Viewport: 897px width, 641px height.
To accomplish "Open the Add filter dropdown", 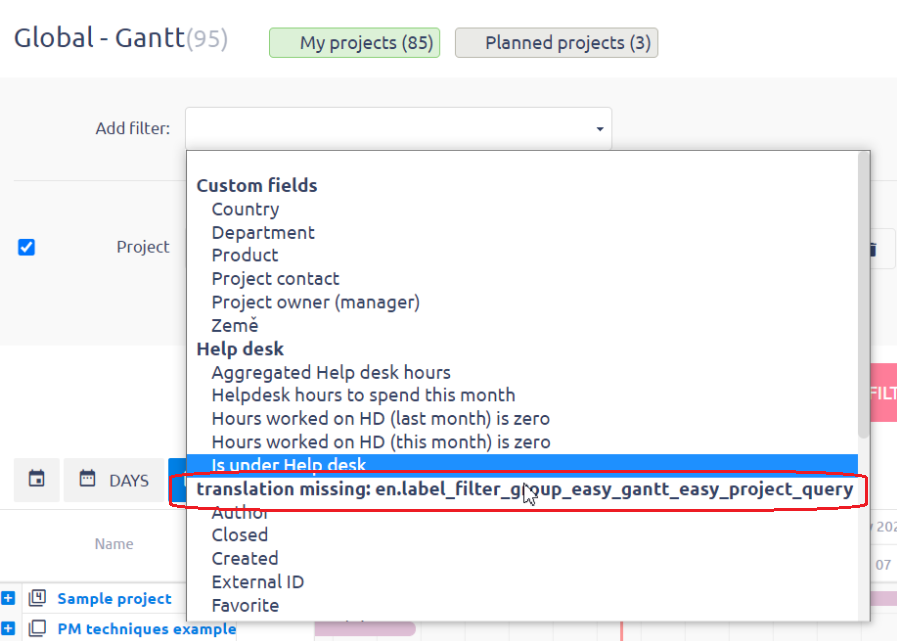I will pyautogui.click(x=398, y=128).
